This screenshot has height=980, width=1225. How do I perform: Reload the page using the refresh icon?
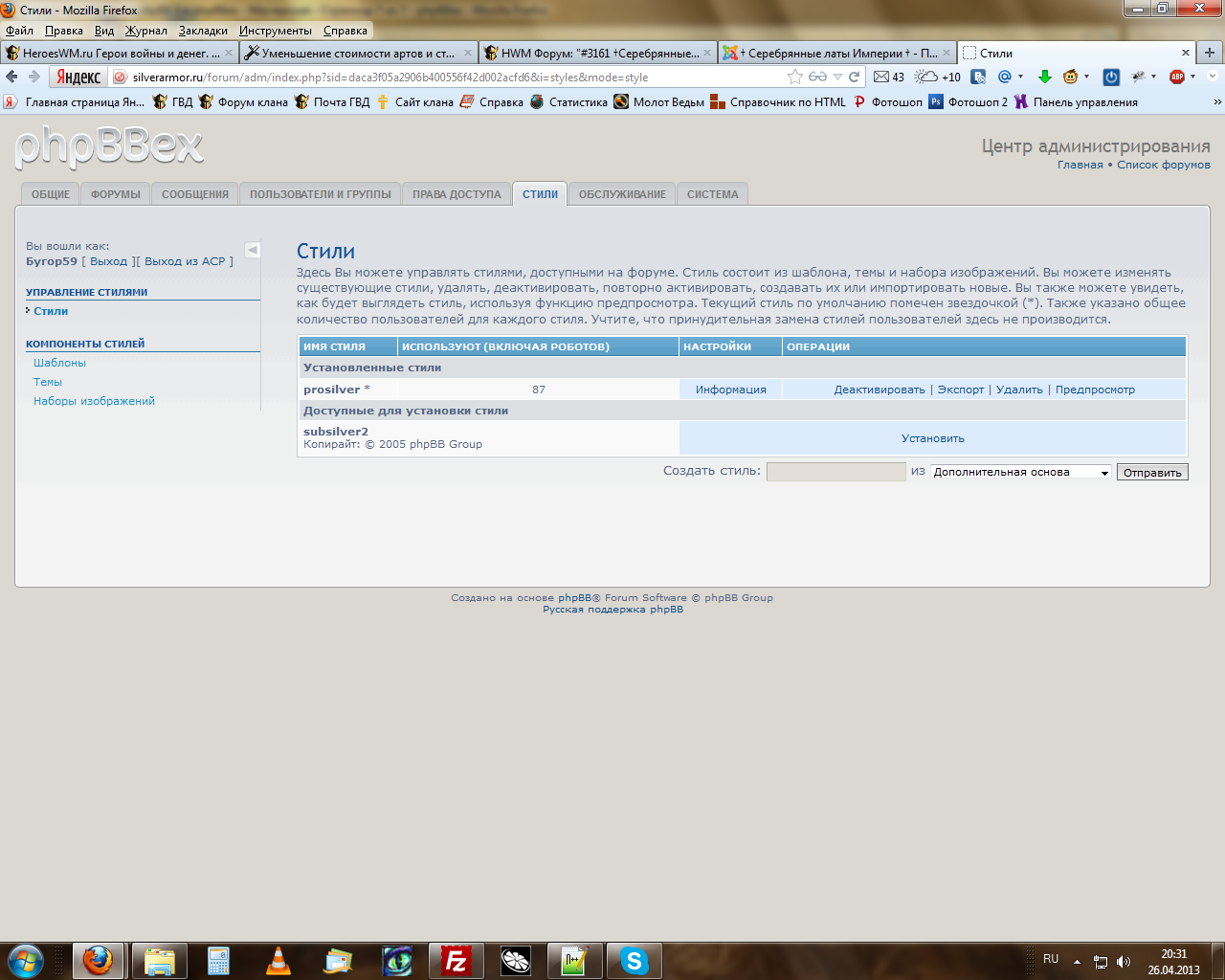point(855,77)
